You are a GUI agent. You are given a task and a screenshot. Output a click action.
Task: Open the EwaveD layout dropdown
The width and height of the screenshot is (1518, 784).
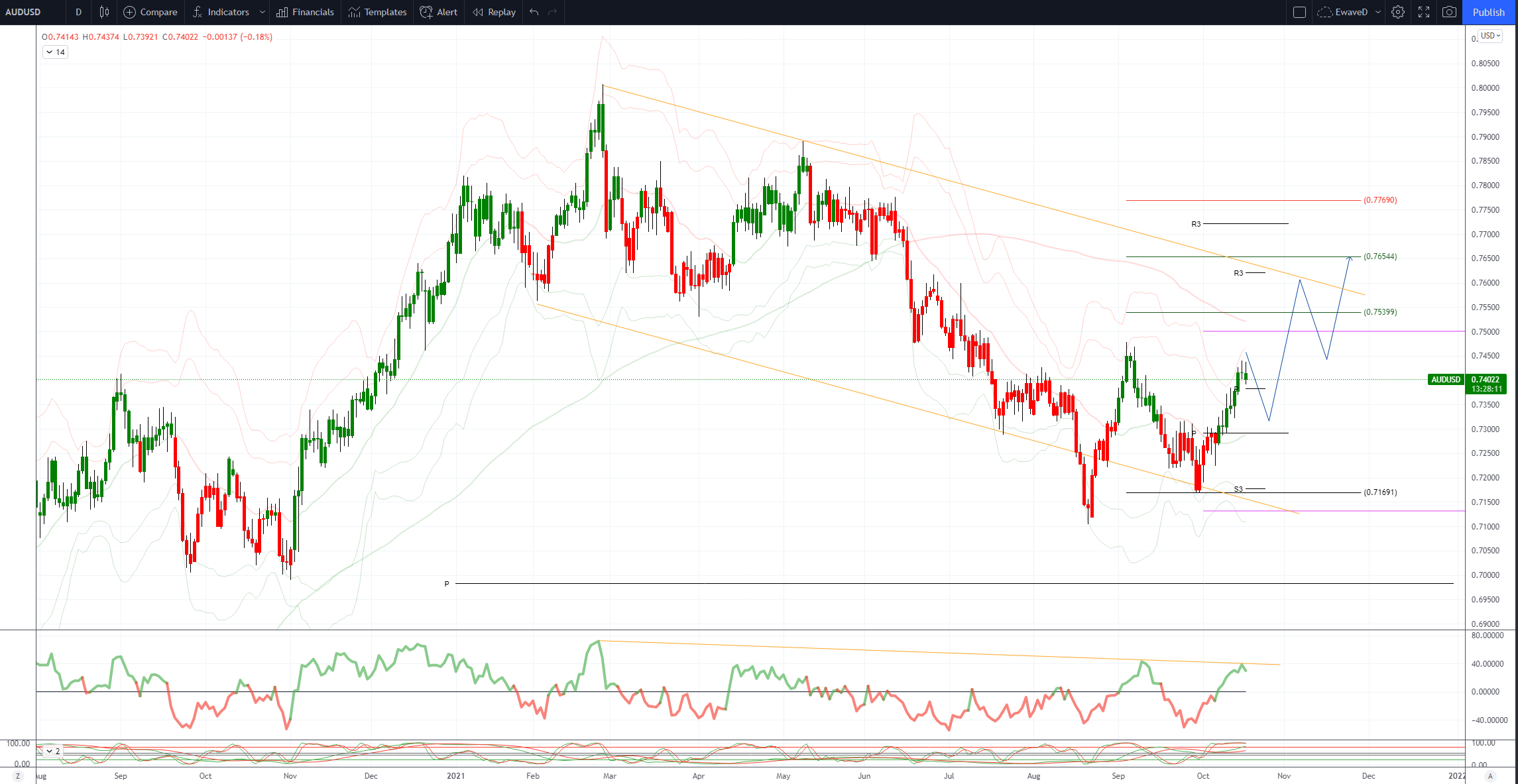pyautogui.click(x=1378, y=12)
